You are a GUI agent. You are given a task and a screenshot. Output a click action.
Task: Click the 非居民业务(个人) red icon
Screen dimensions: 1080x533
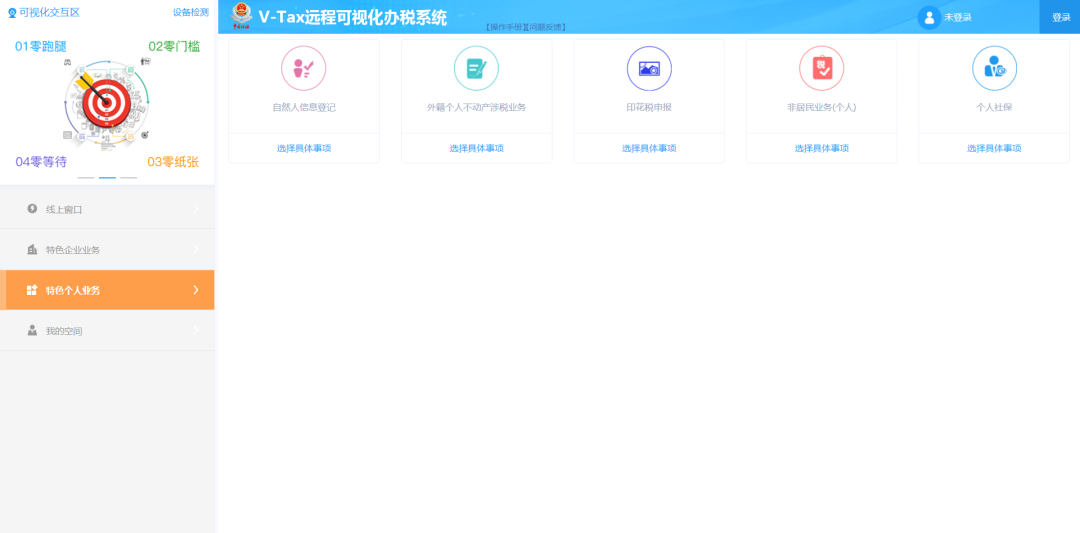coord(821,68)
